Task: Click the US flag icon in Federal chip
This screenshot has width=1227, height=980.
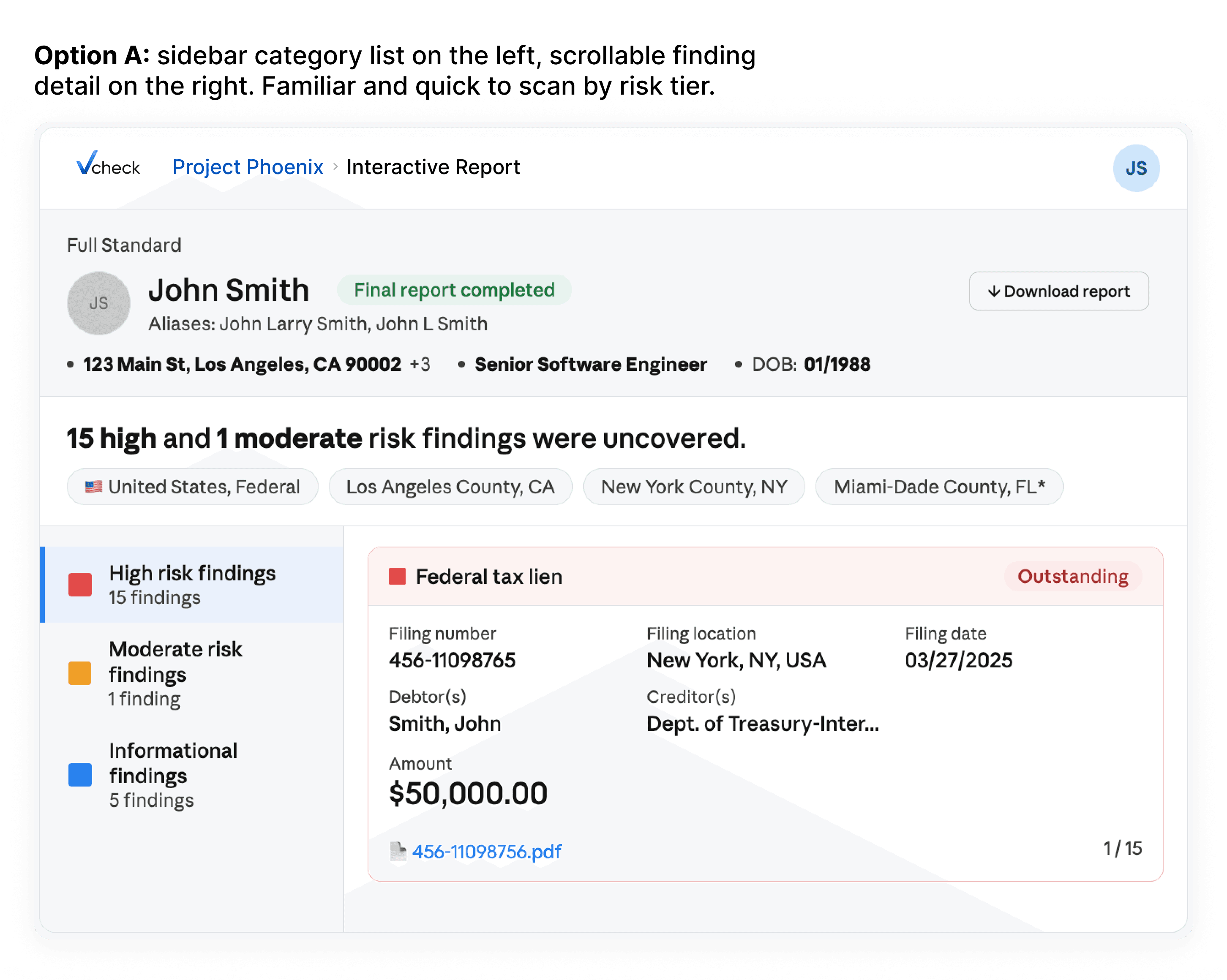Action: [93, 487]
